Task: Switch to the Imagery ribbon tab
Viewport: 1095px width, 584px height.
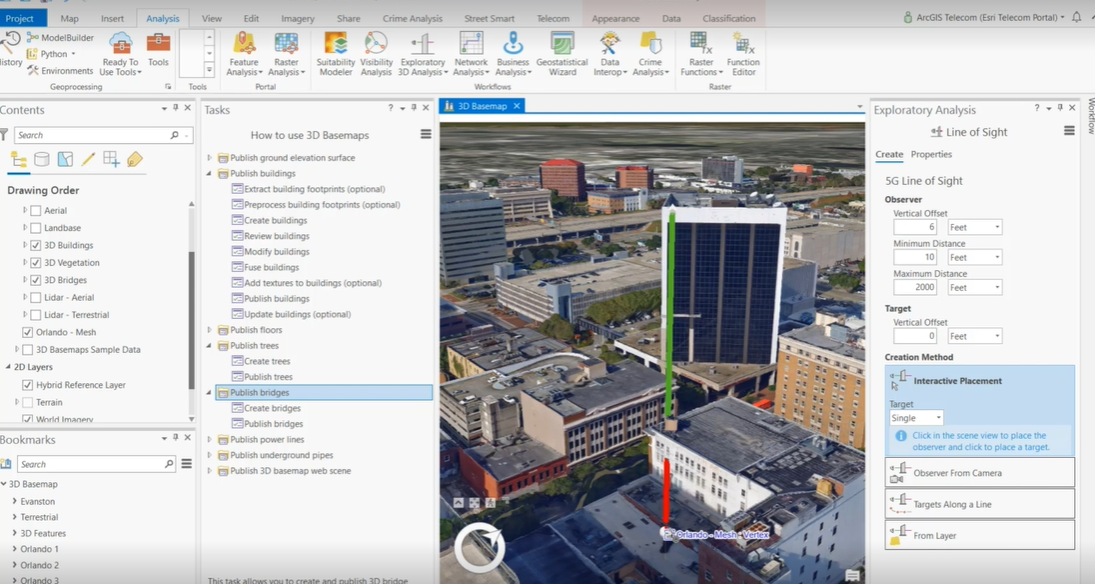Action: point(297,18)
